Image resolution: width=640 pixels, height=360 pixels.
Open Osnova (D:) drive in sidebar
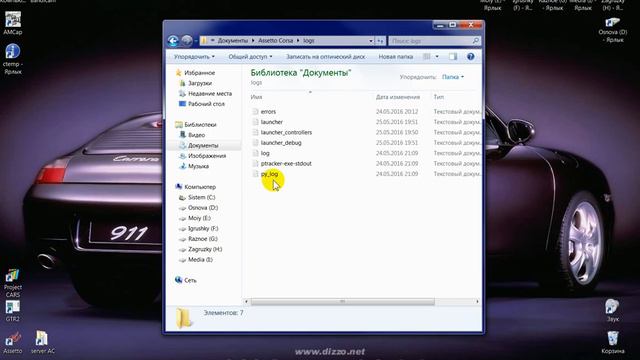pos(203,208)
